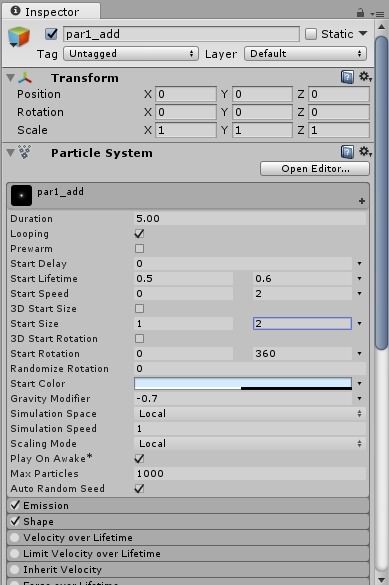Viewport: 389px width, 585px height.
Task: Click the Gravity Modifier field -0.7
Action: click(243, 398)
